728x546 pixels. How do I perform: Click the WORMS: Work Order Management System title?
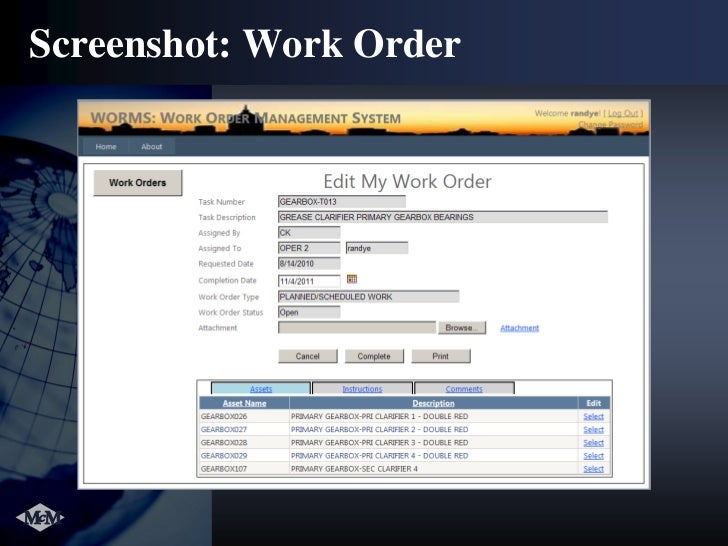coord(246,118)
